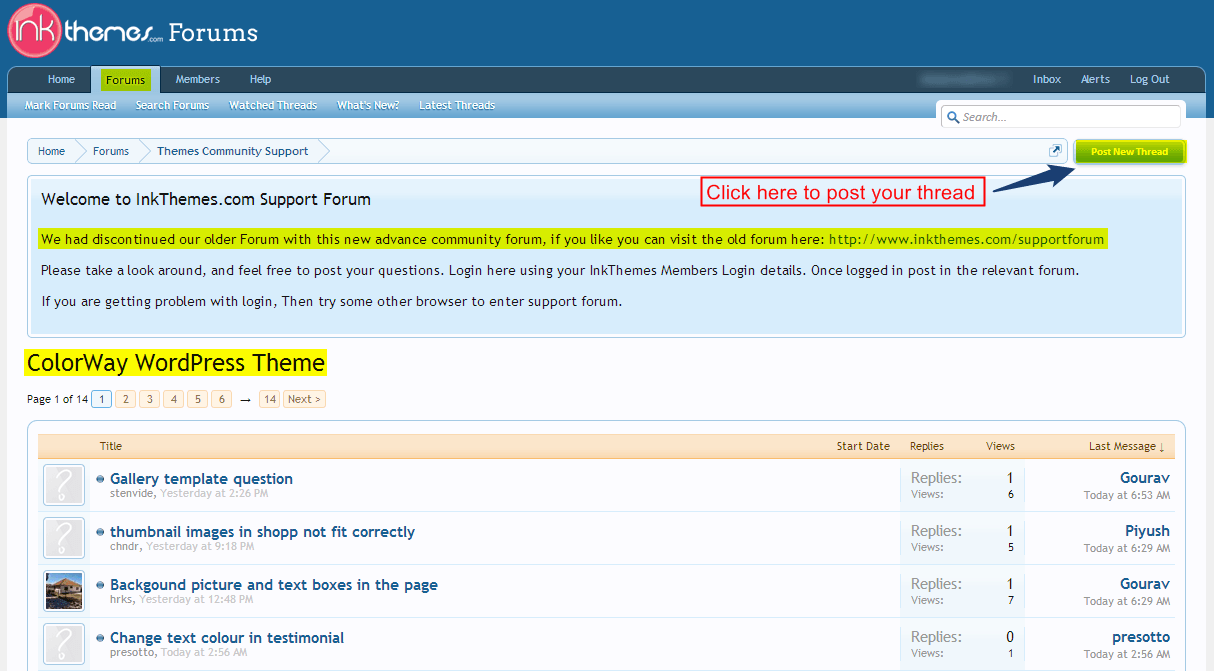1214x671 pixels.
Task: Sort threads by Start Date
Action: click(x=863, y=446)
